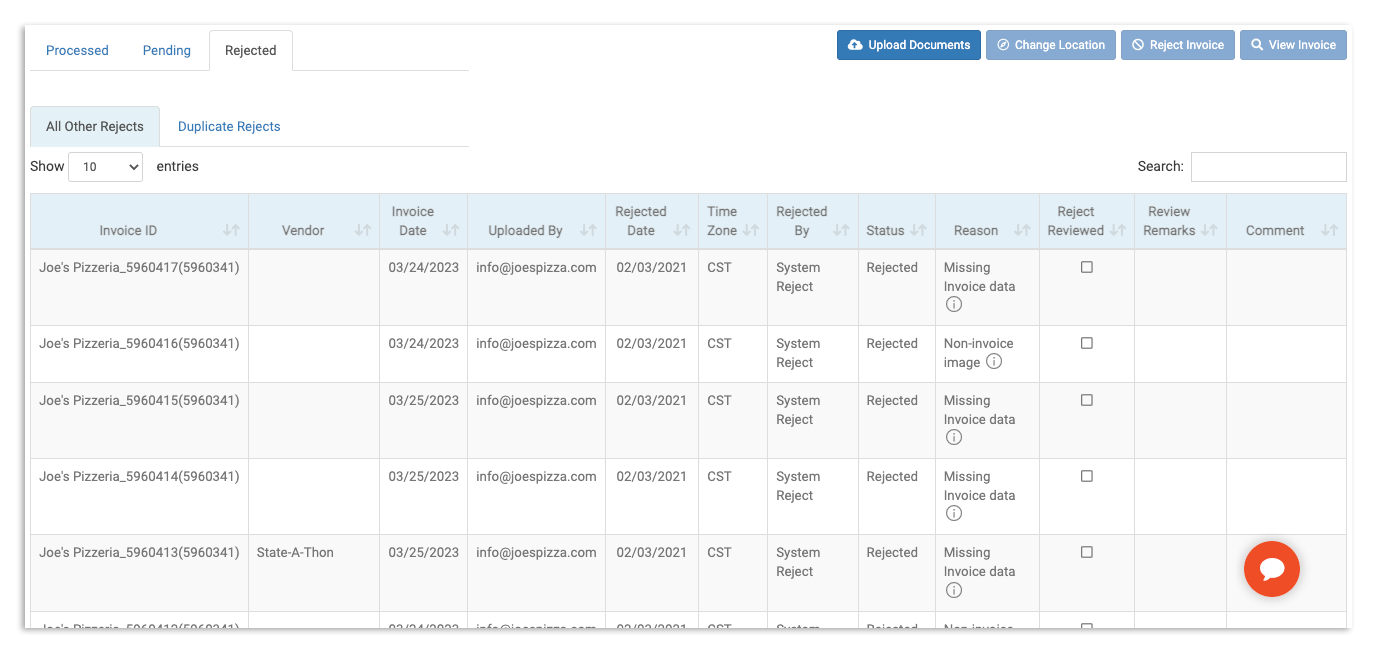Click the info icon in the State-A-Thon row reason
The image size is (1377, 653).
click(953, 589)
